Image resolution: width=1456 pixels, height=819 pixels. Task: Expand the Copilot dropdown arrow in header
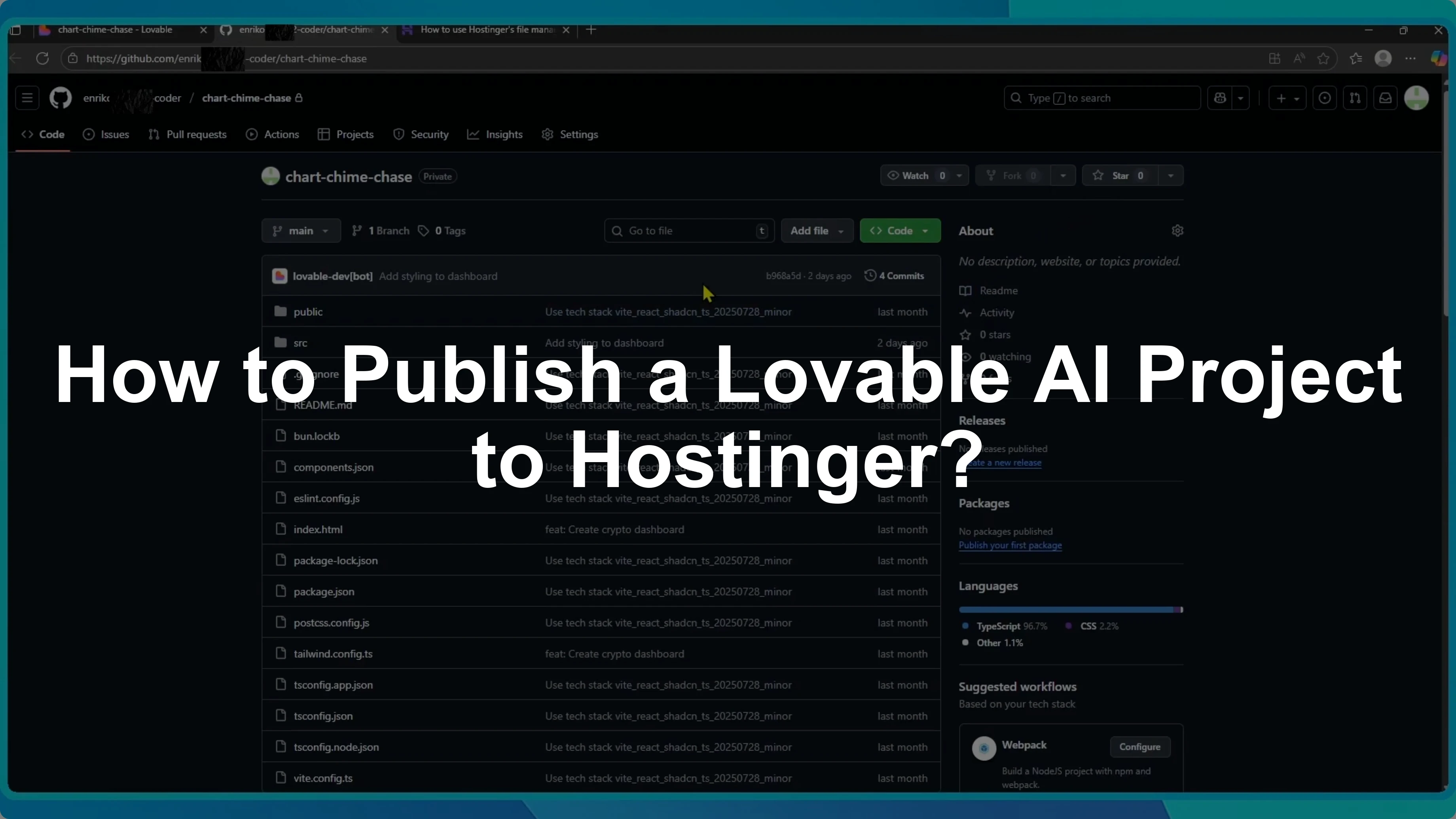[x=1241, y=98]
